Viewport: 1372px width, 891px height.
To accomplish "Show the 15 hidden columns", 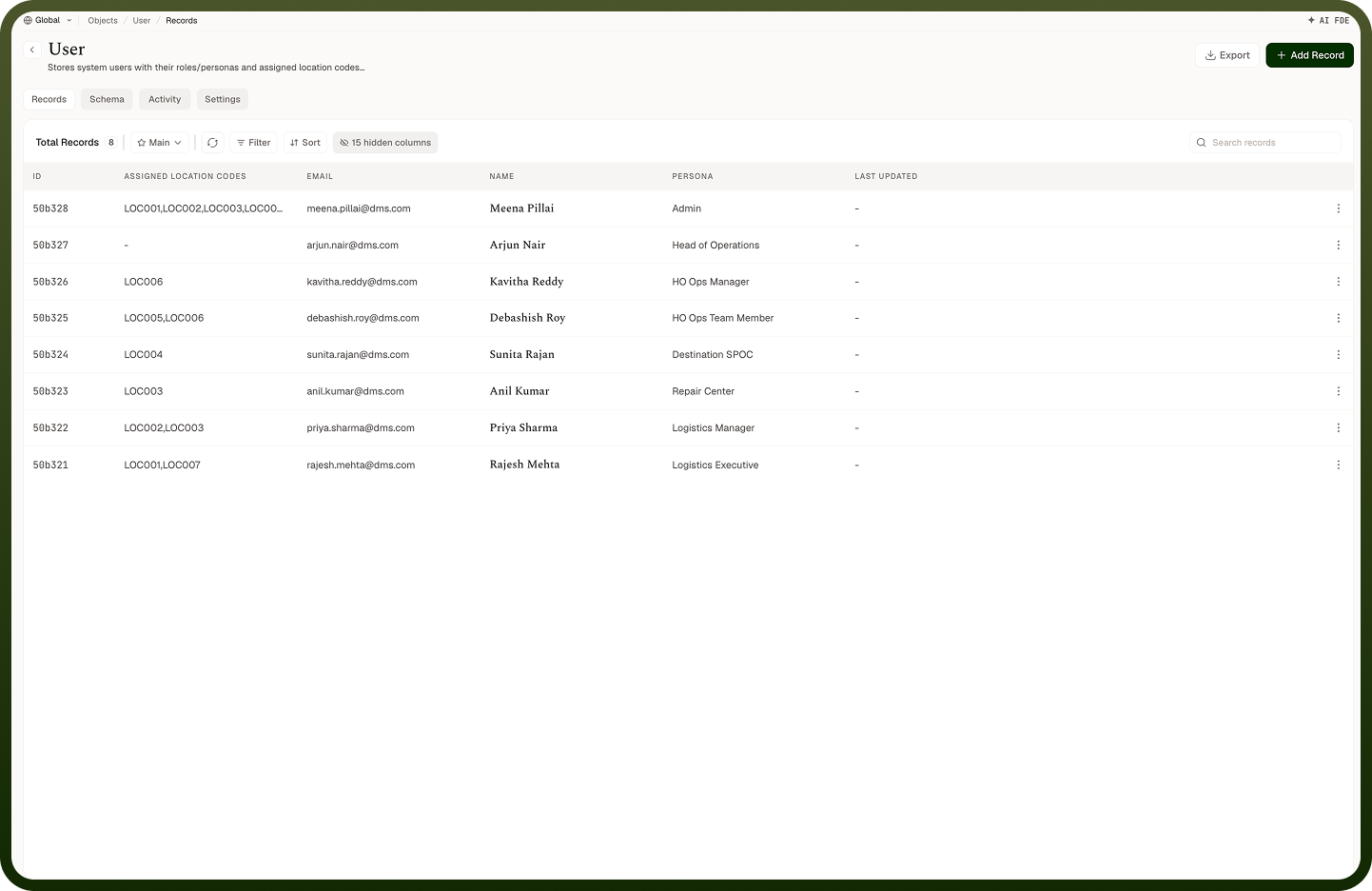I will tap(385, 143).
